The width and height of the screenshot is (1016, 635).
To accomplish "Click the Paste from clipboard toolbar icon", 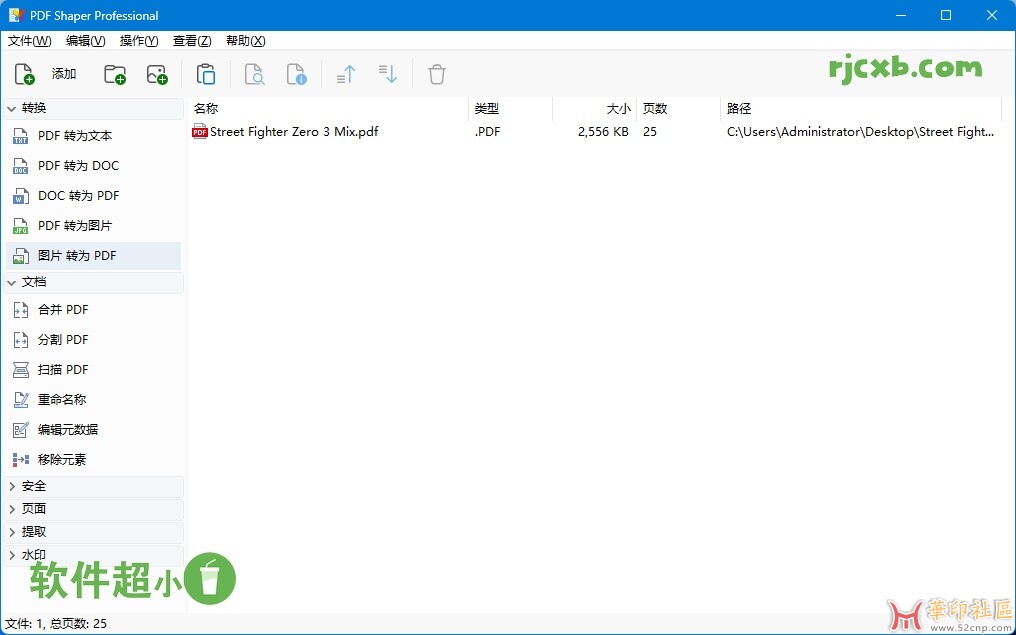I will point(206,74).
